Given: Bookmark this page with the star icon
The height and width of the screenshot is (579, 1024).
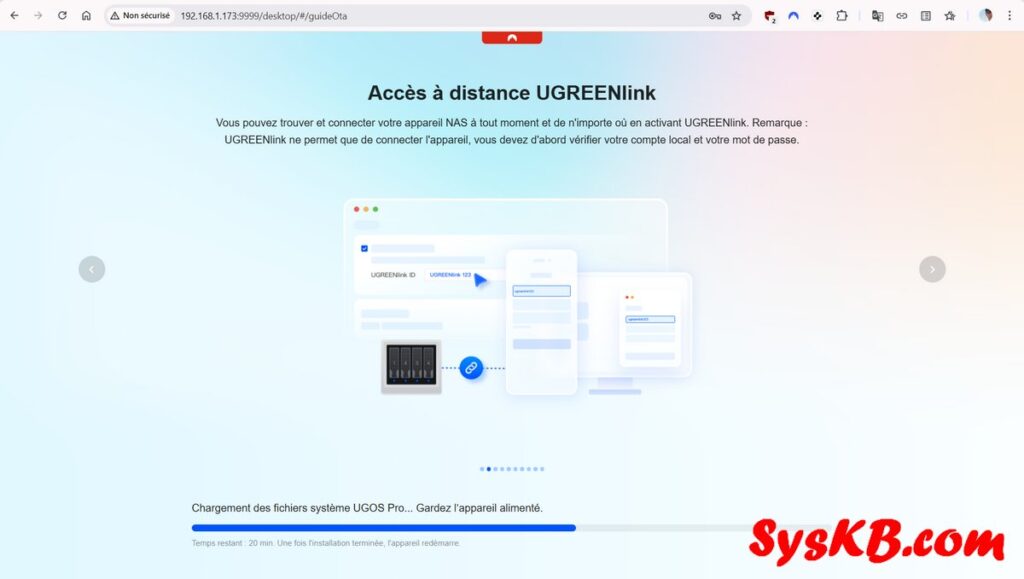Looking at the screenshot, I should [x=737, y=16].
